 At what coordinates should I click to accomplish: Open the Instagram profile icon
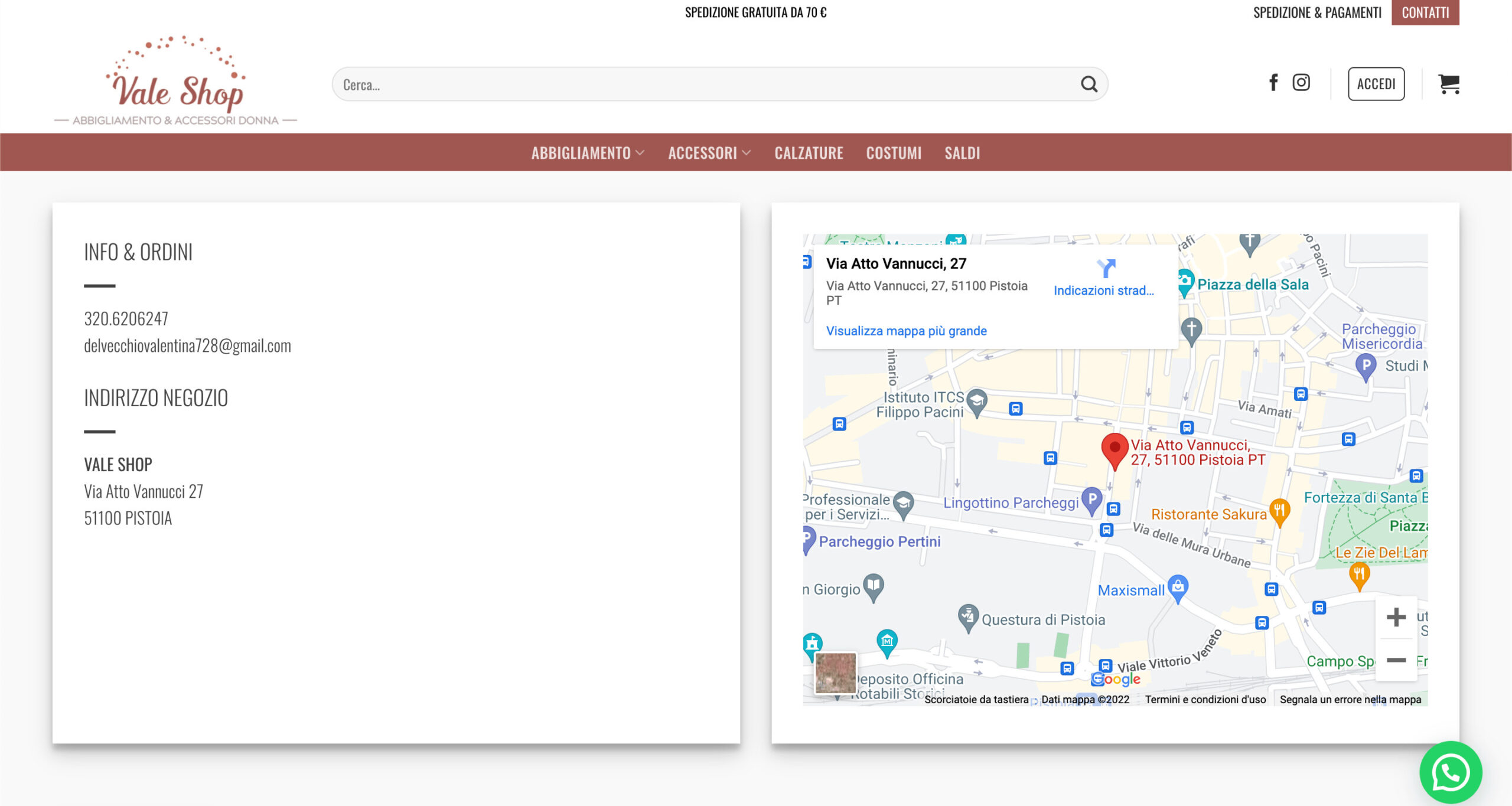click(1301, 83)
